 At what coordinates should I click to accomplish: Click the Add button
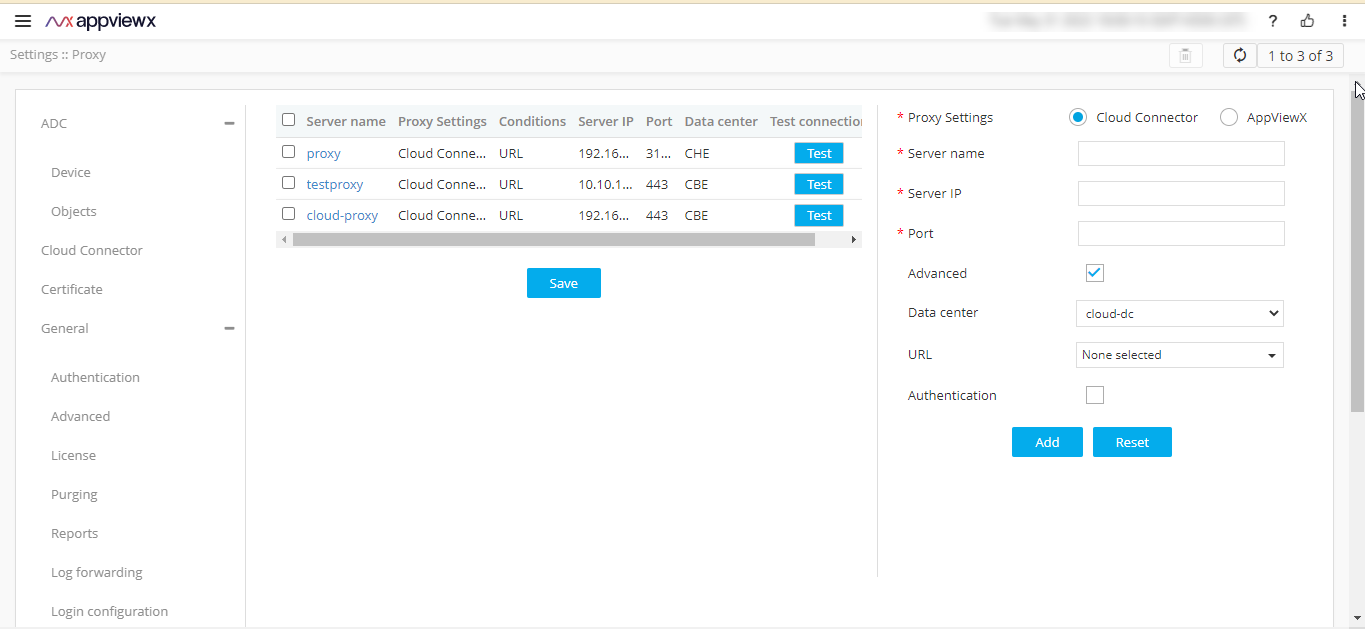point(1047,442)
